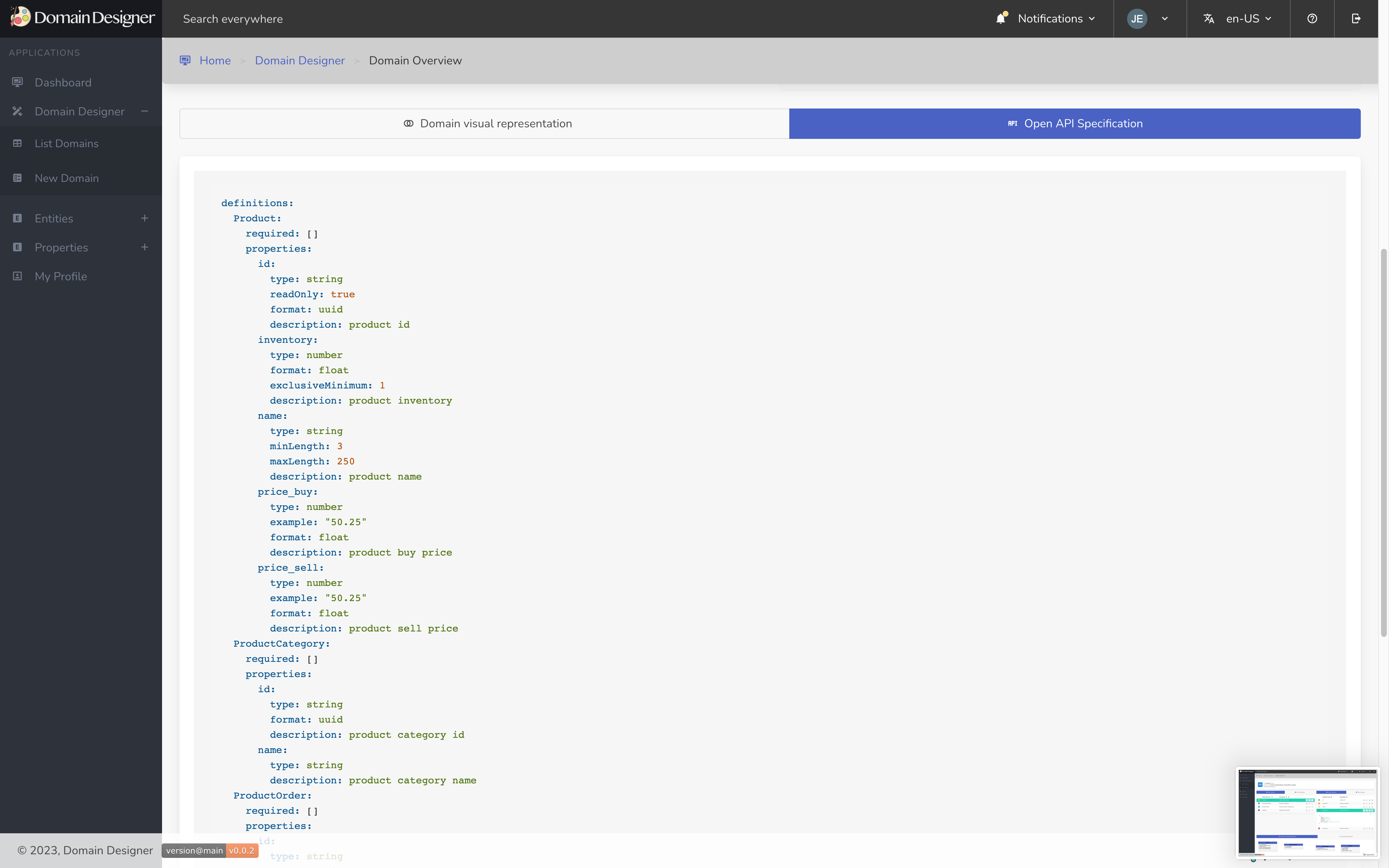Go to Home breadcrumb link

(214, 60)
